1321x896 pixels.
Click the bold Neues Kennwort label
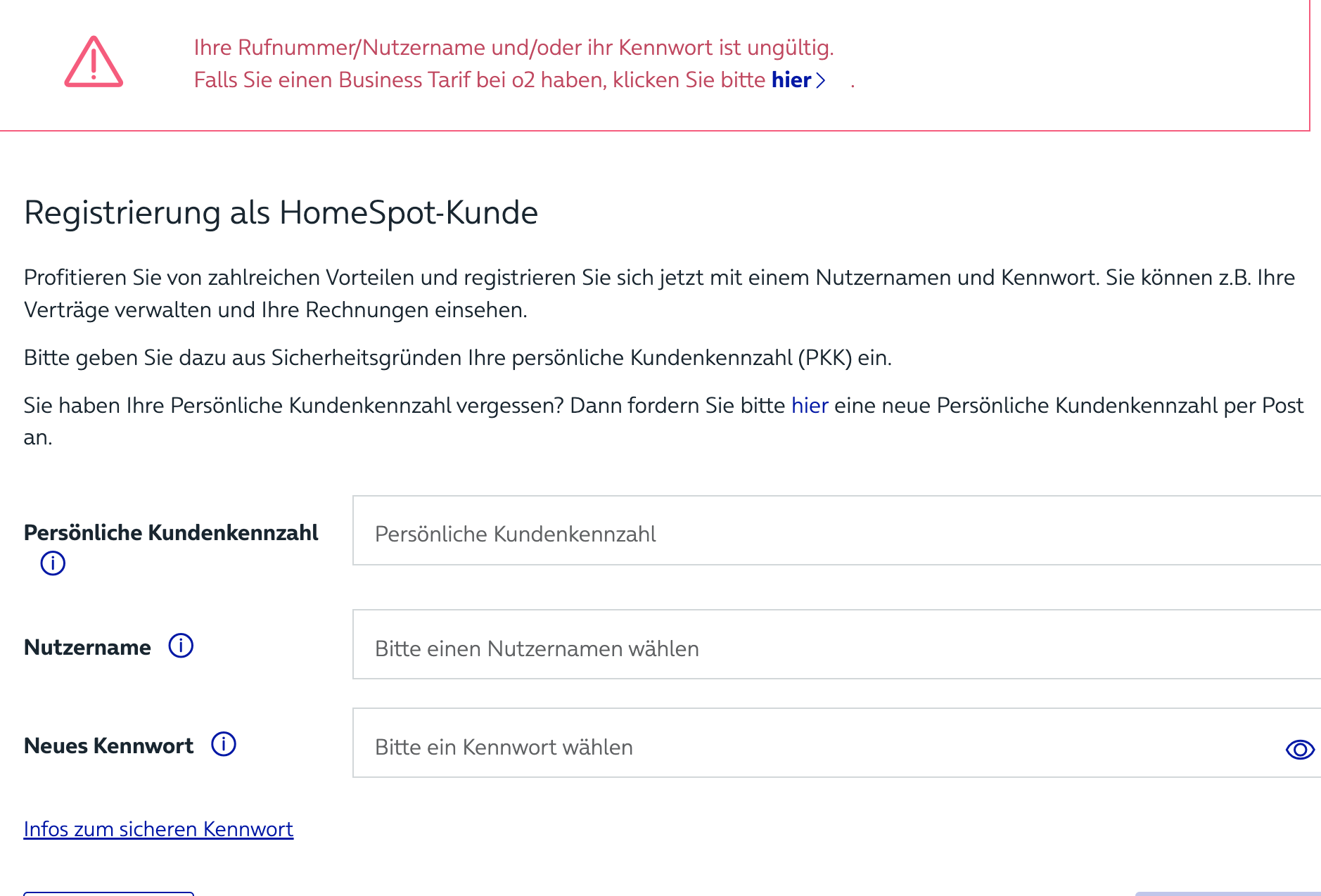pos(108,745)
